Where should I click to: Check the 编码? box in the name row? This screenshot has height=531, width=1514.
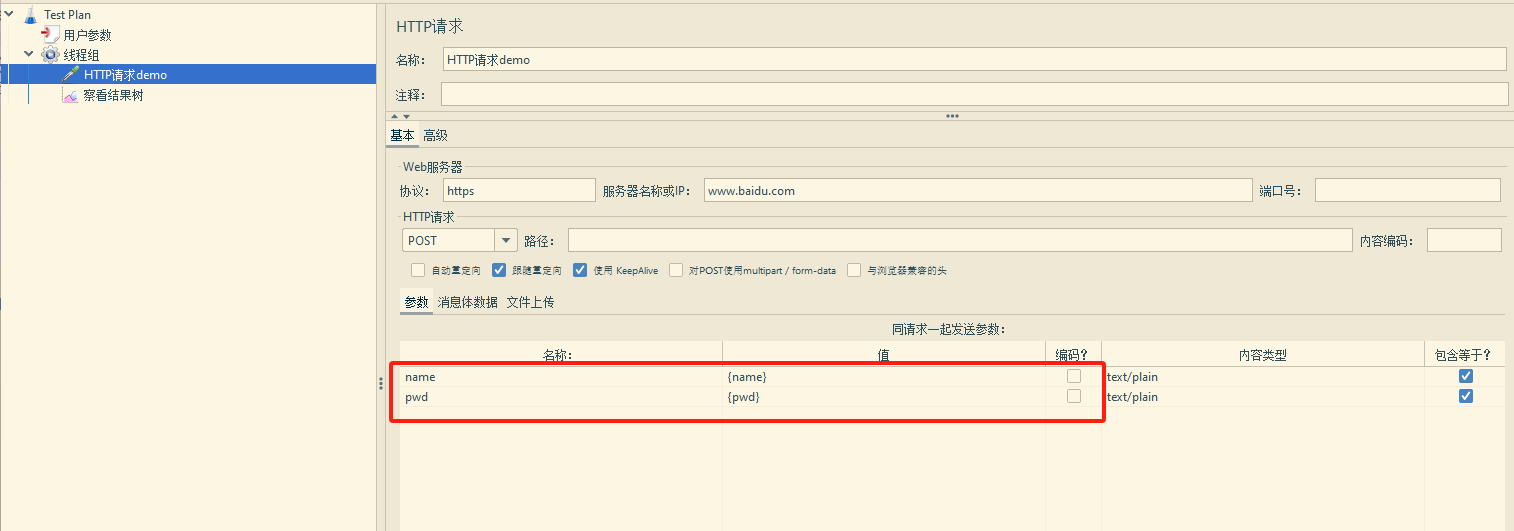tap(1074, 376)
